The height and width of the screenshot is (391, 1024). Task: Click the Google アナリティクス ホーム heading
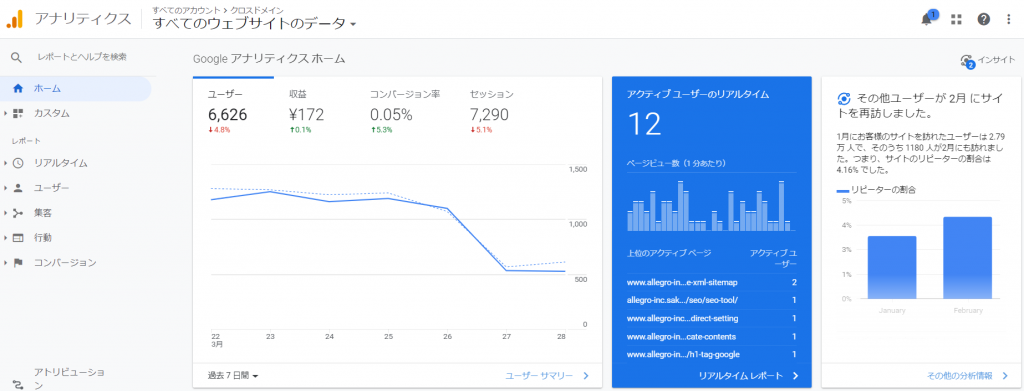[x=269, y=59]
